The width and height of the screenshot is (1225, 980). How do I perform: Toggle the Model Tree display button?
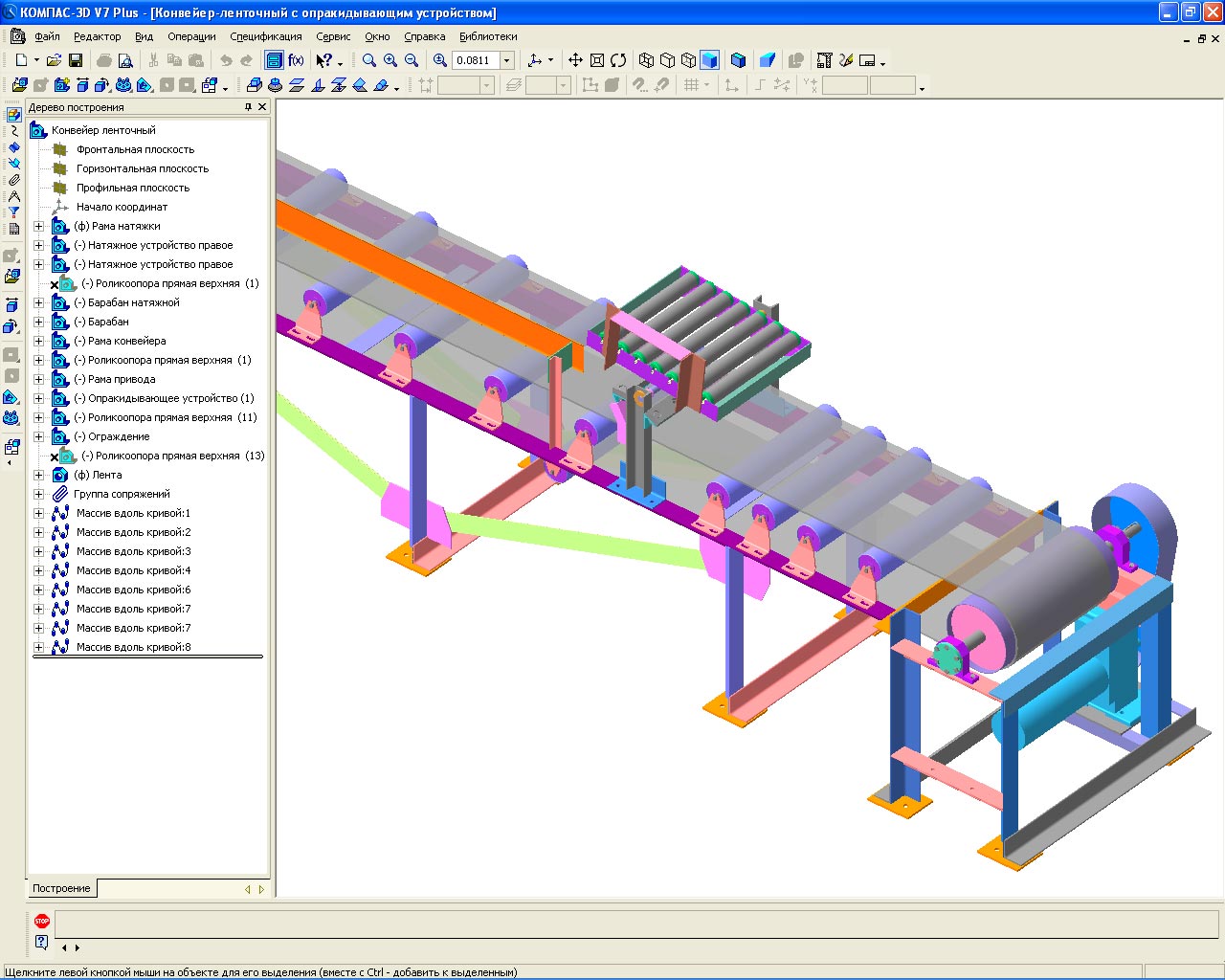274,60
